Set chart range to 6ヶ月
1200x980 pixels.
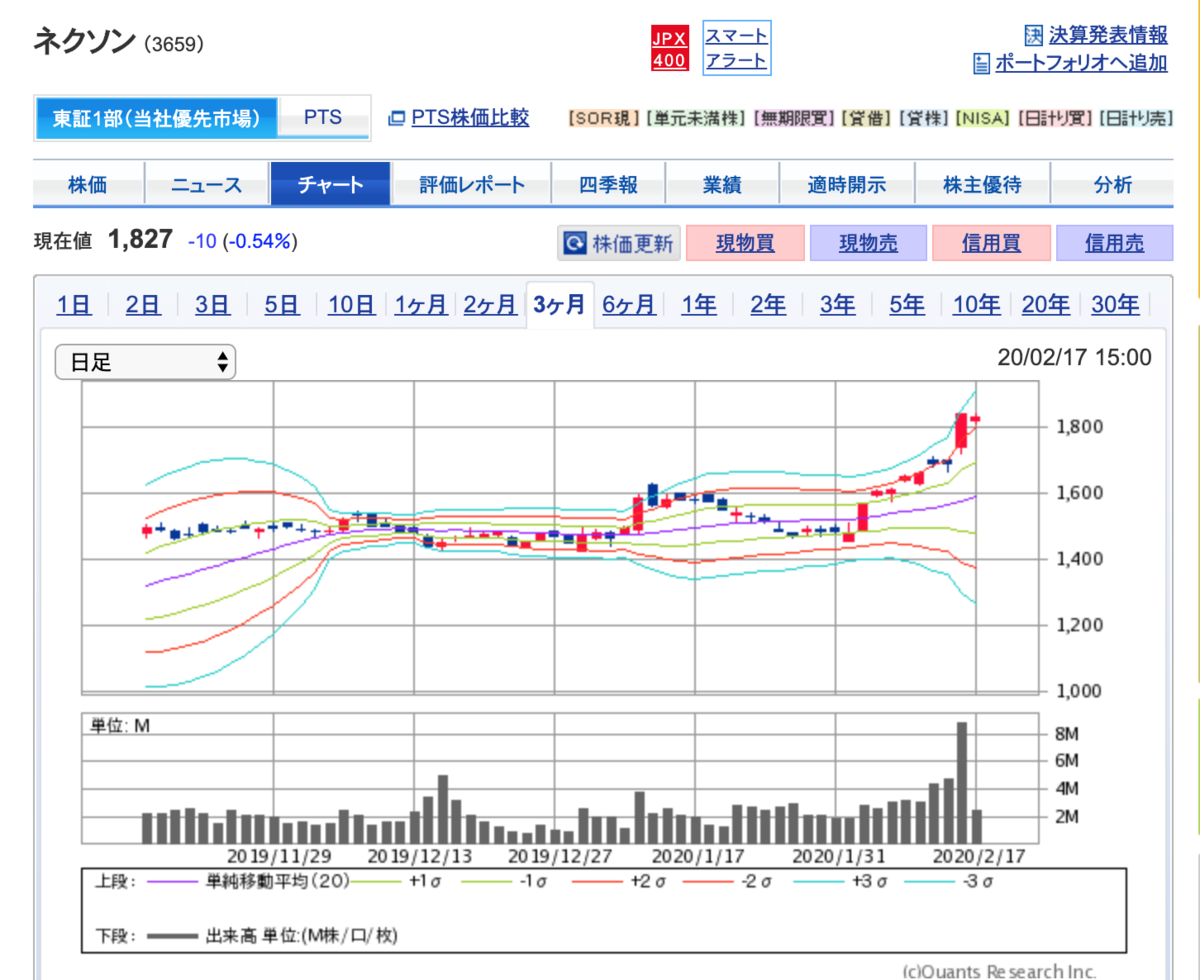(x=629, y=305)
